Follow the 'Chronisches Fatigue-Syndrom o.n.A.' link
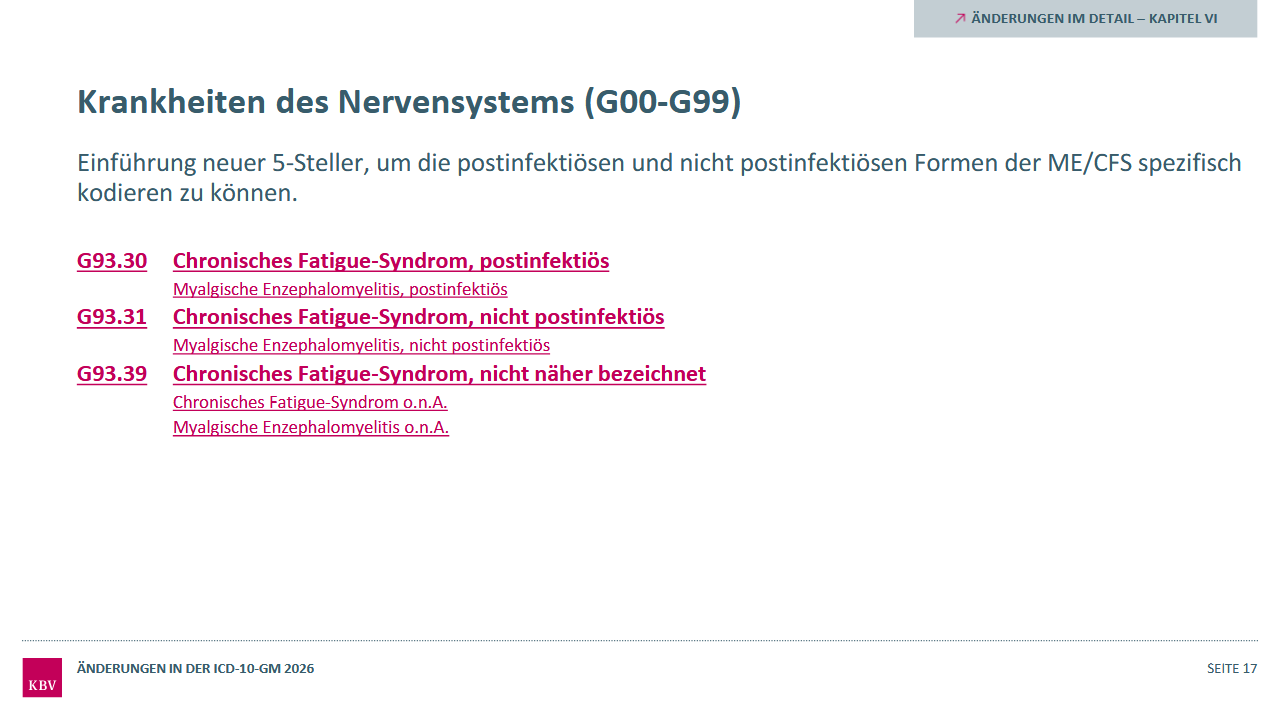 (x=310, y=402)
